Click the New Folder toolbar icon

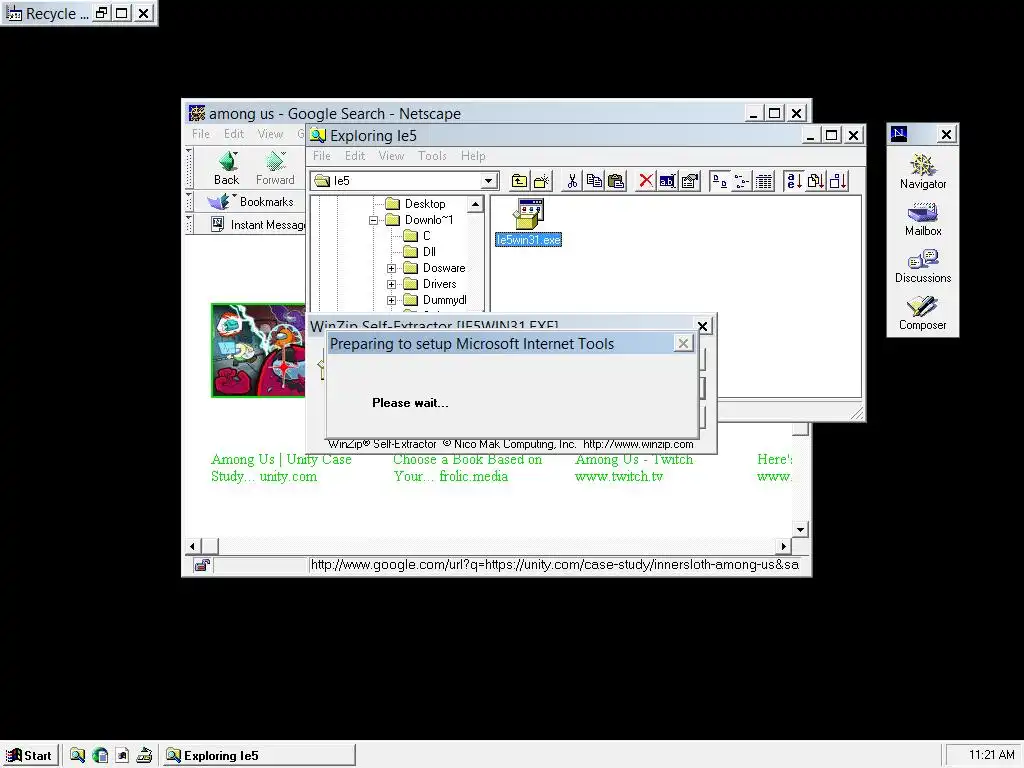pyautogui.click(x=541, y=181)
